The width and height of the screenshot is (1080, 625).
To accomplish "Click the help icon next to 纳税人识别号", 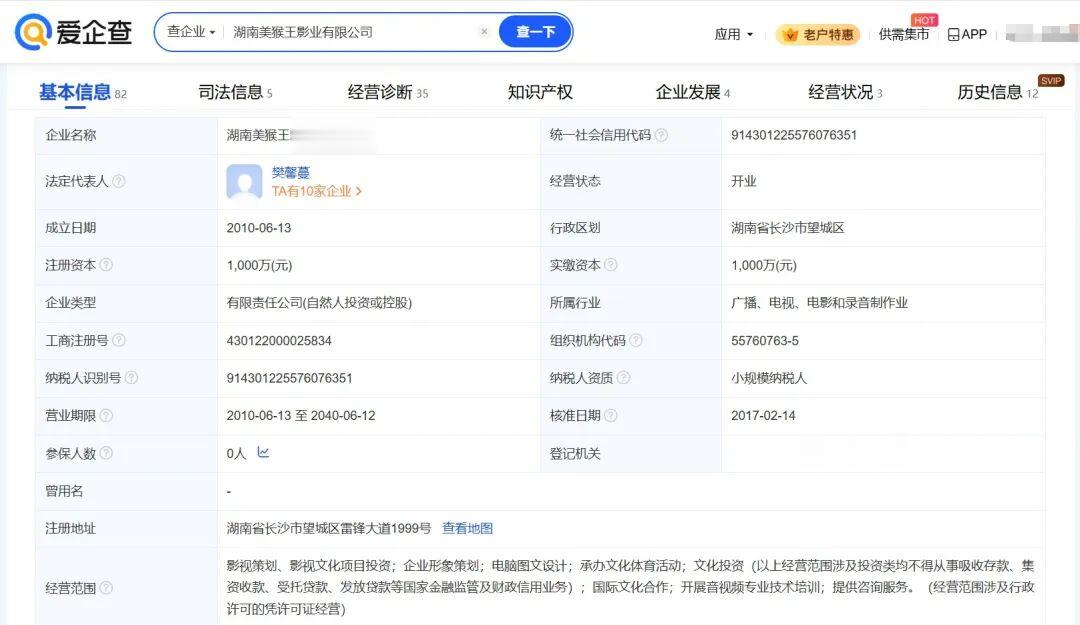I will point(131,378).
